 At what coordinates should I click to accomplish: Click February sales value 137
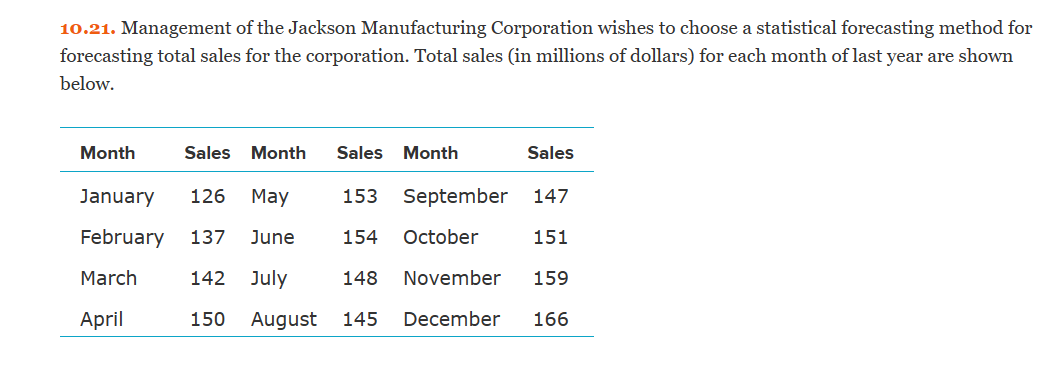[208, 237]
